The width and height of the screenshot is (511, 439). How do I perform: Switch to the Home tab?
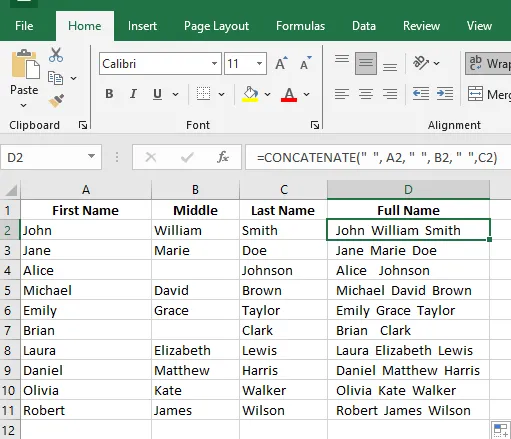(x=85, y=26)
